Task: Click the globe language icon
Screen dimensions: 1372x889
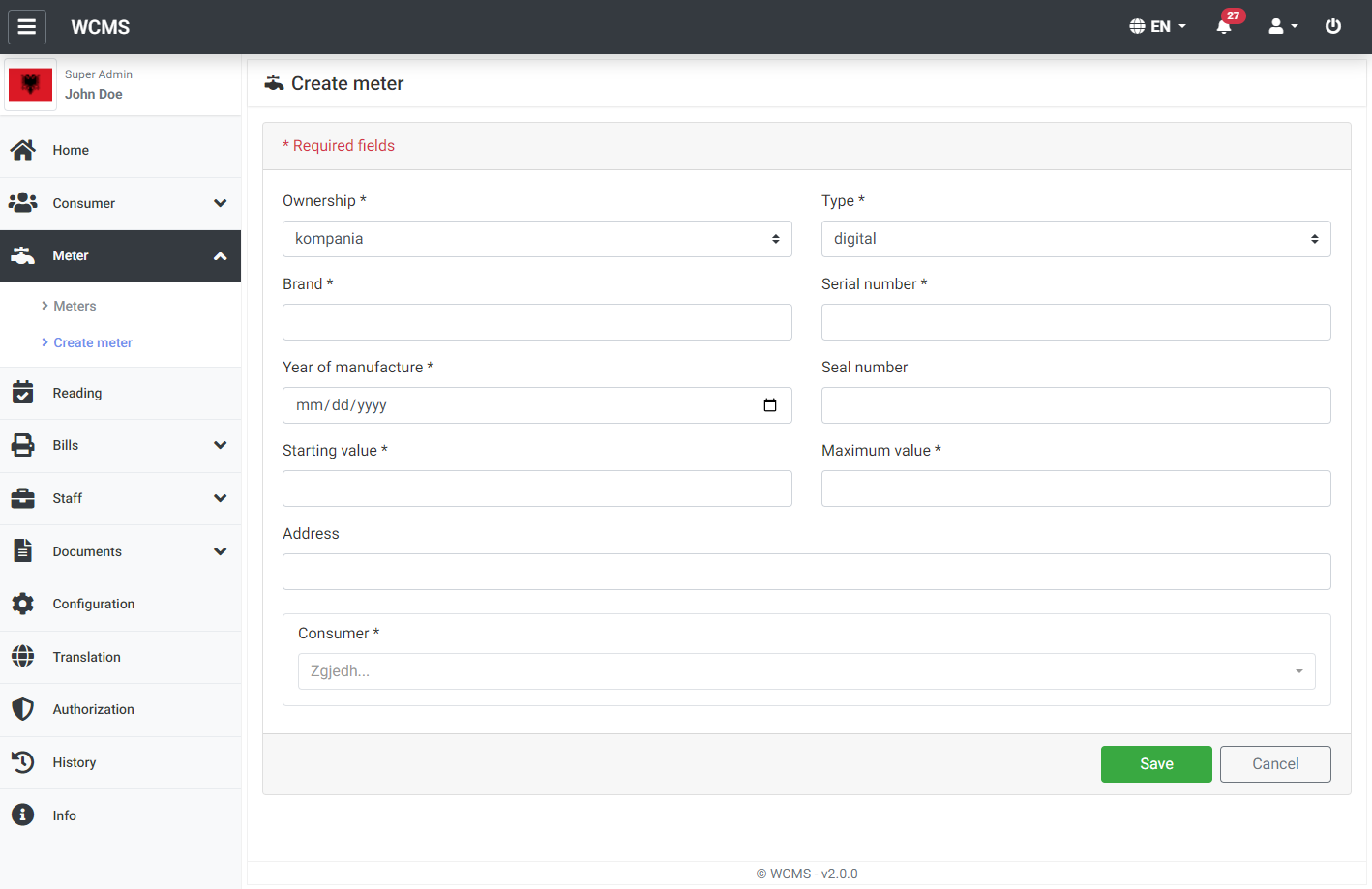Action: tap(1138, 27)
